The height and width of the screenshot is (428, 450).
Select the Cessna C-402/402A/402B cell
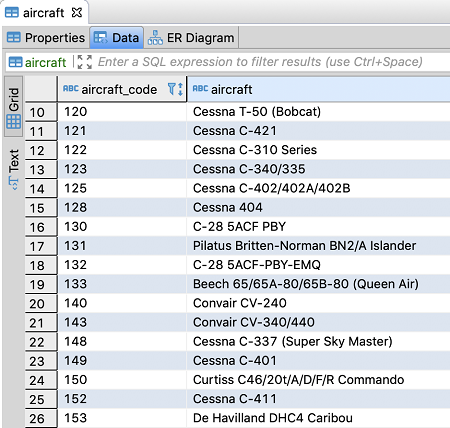[x=318, y=188]
